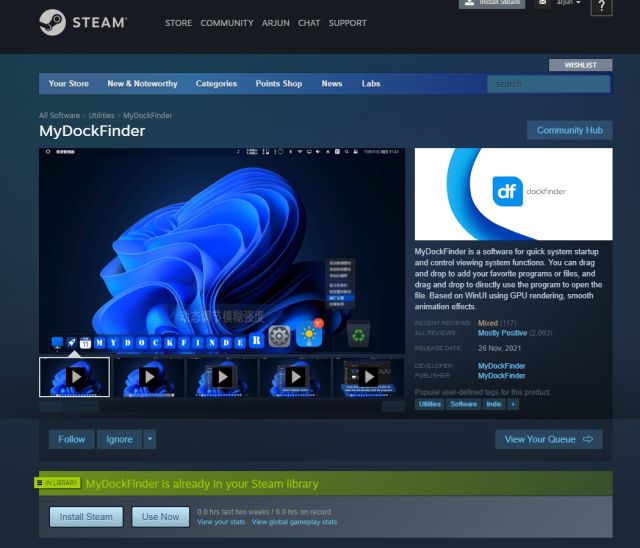Expand the arjun account dropdown
640x548 pixels.
(568, 3)
